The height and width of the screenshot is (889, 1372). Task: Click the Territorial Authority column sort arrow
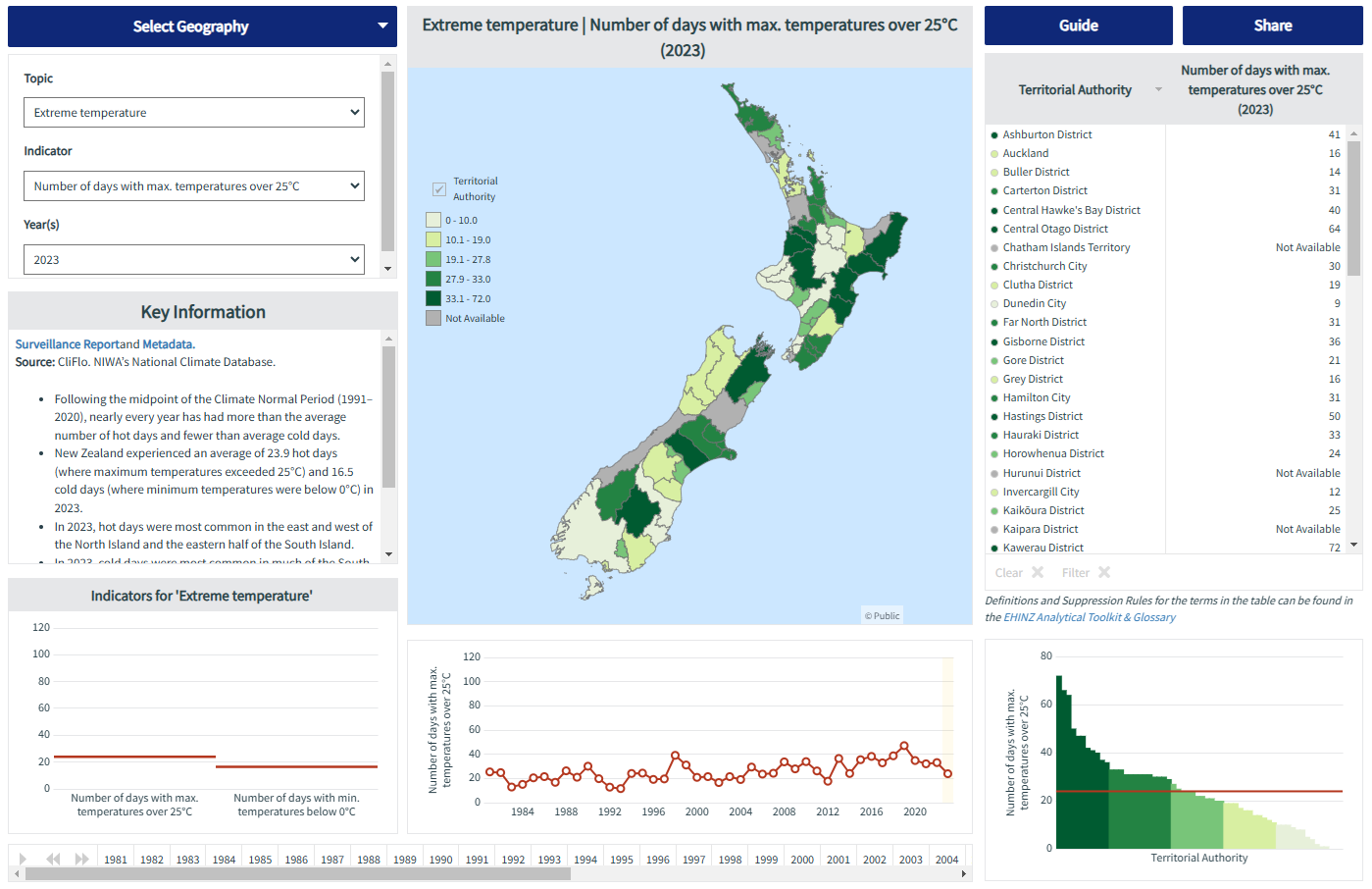tap(1158, 90)
